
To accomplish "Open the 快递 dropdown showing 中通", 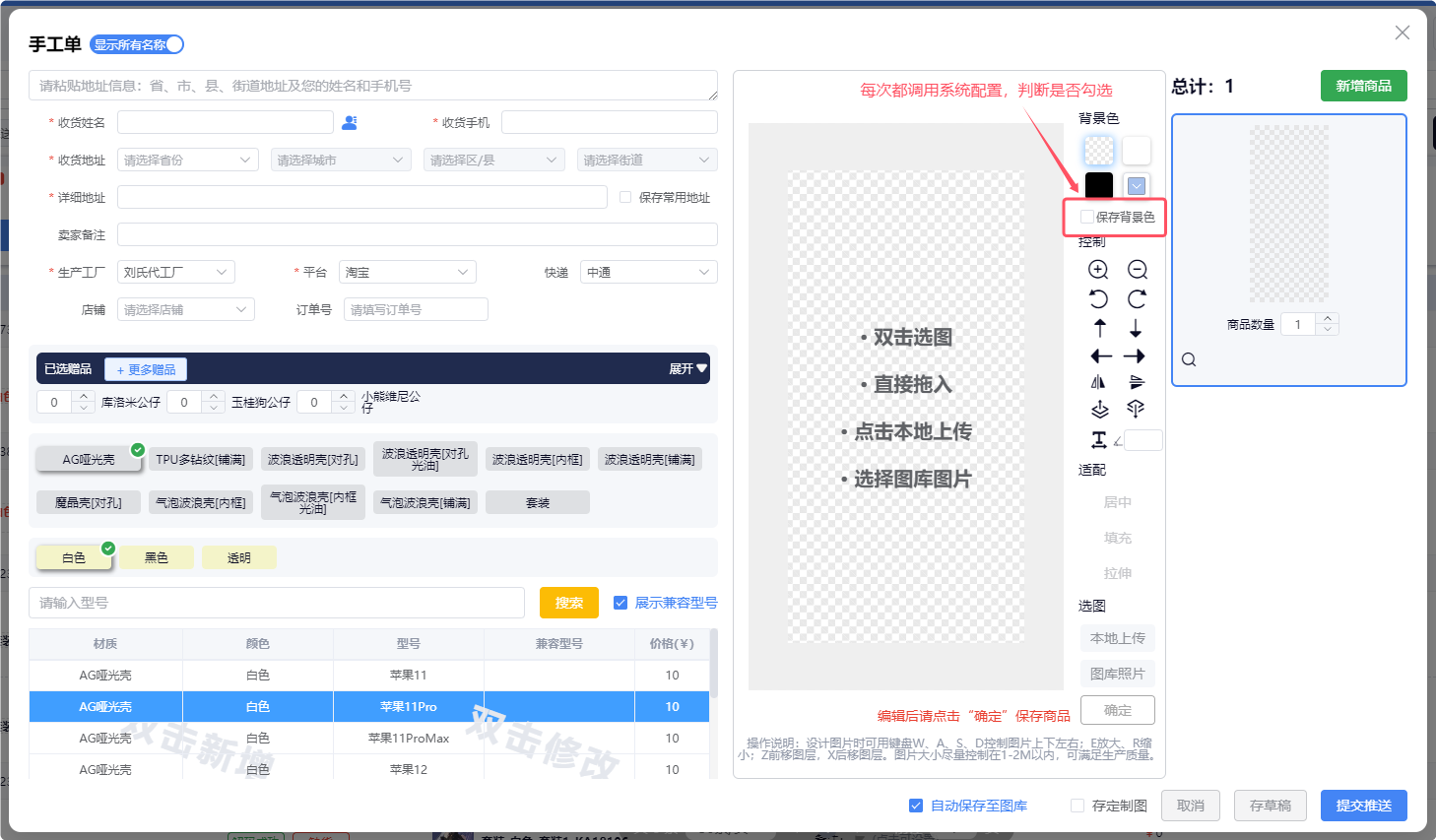I will tap(649, 272).
